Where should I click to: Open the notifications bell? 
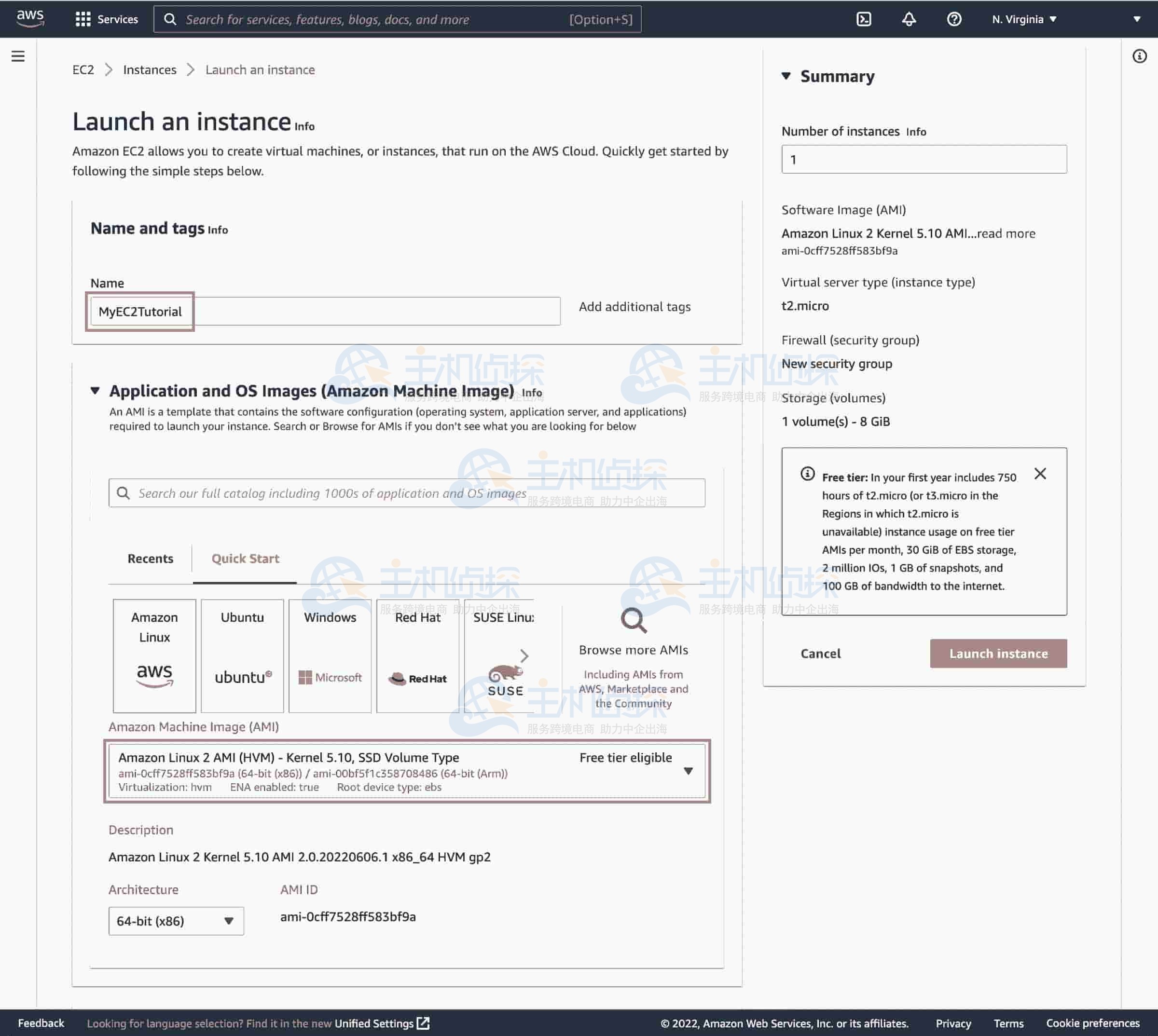pos(909,19)
